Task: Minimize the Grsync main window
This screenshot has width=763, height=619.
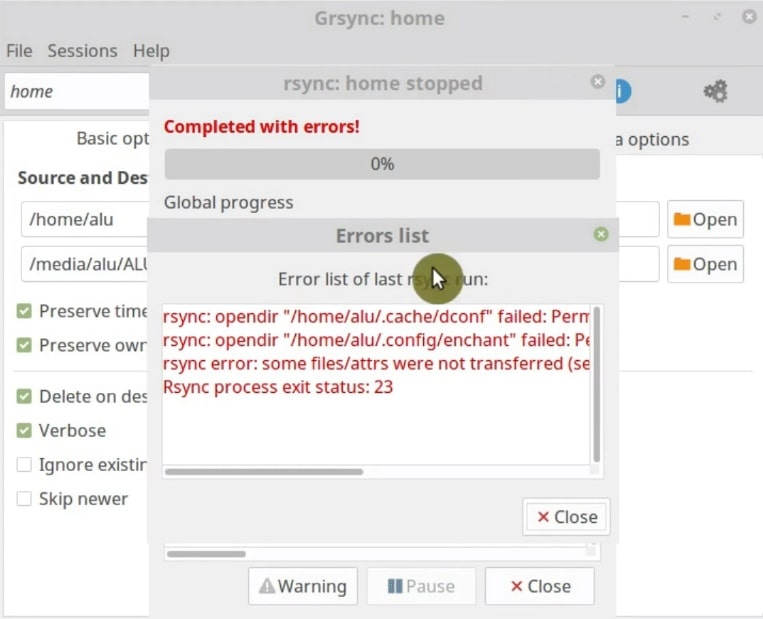Action: 686,17
